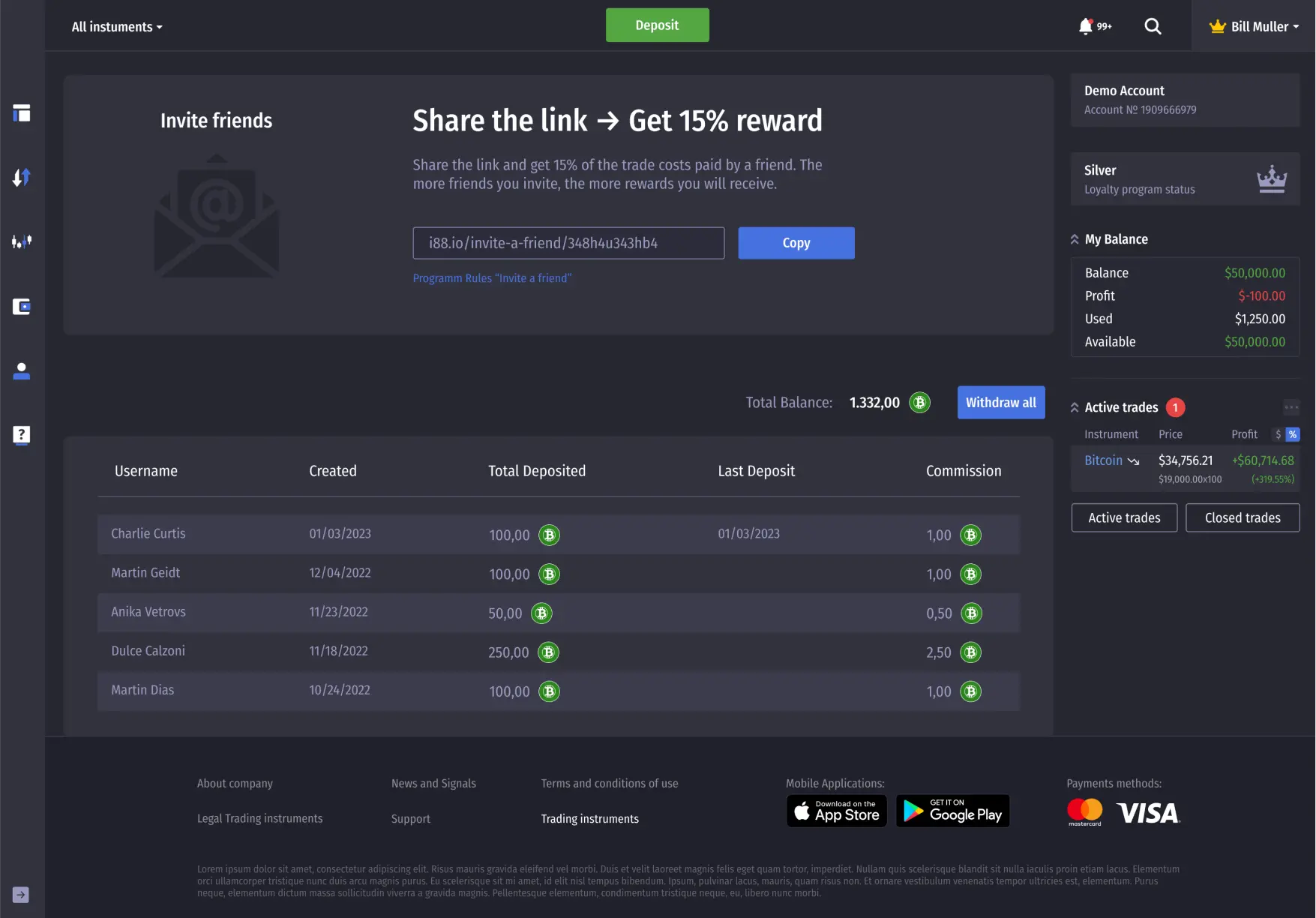Start a search with the magnifier icon
This screenshot has width=1316, height=918.
[1153, 26]
